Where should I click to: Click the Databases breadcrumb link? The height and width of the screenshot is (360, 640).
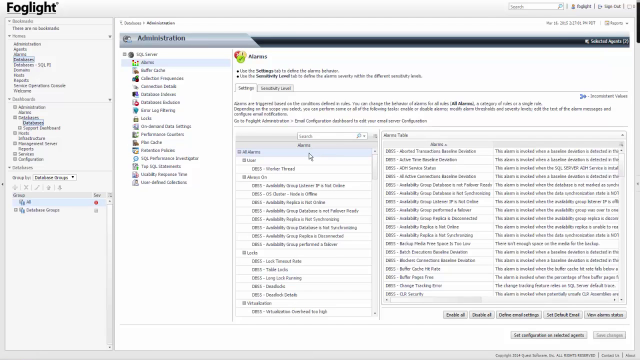click(132, 23)
